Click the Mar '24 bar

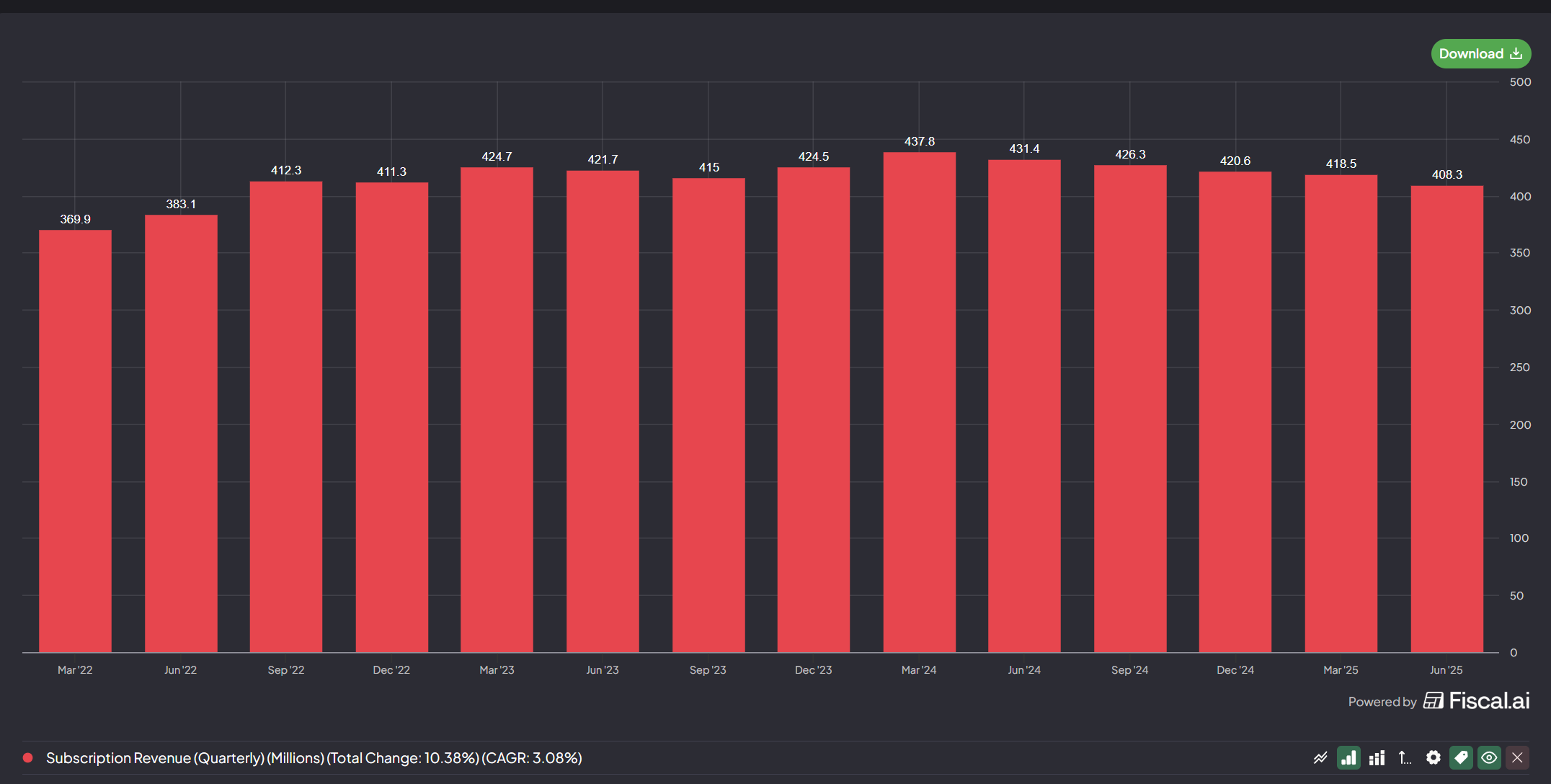click(x=919, y=404)
